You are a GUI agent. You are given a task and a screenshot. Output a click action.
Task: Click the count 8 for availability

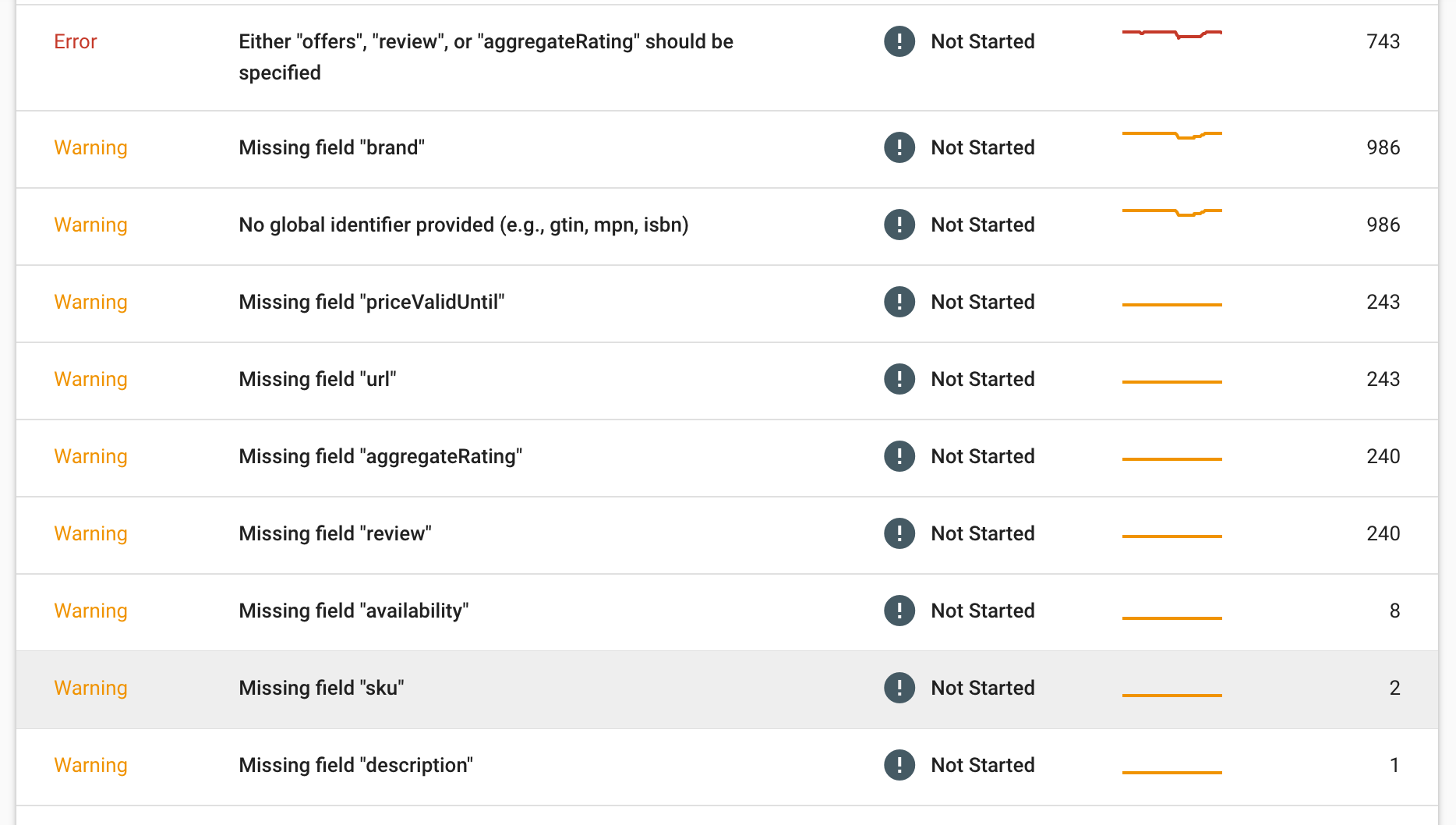tap(1394, 611)
